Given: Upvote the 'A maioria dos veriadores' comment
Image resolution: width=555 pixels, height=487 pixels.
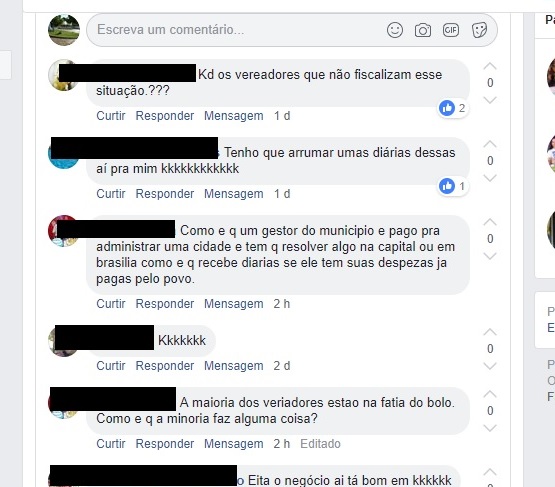Looking at the screenshot, I should coord(490,394).
